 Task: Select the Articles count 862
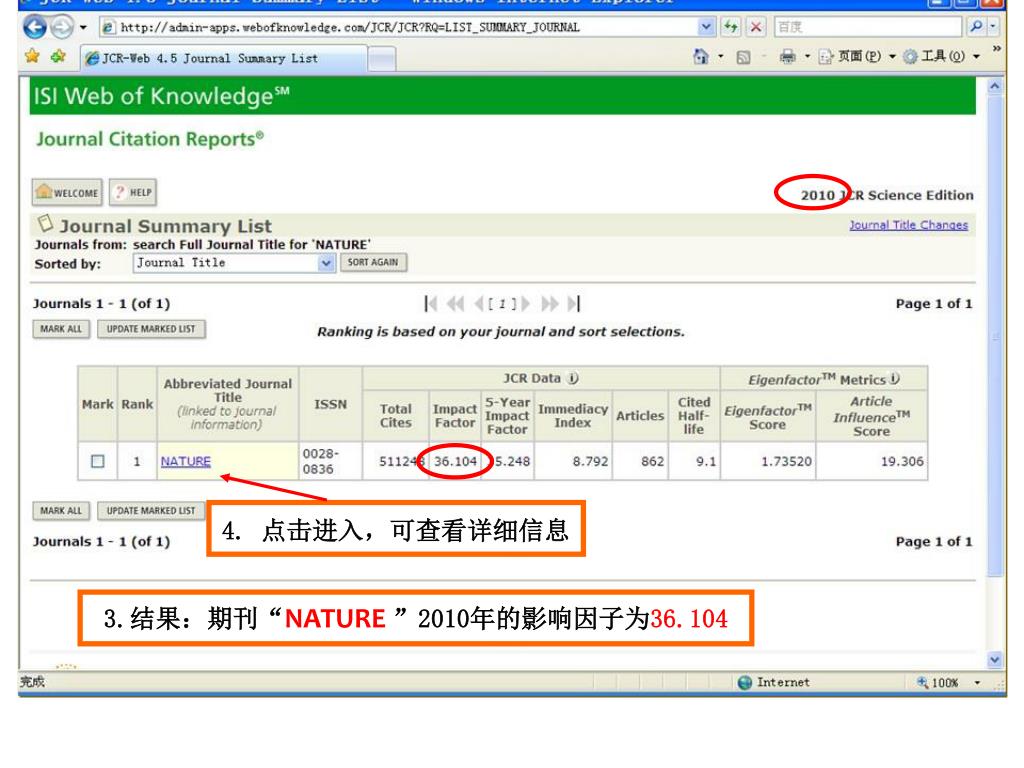[652, 461]
